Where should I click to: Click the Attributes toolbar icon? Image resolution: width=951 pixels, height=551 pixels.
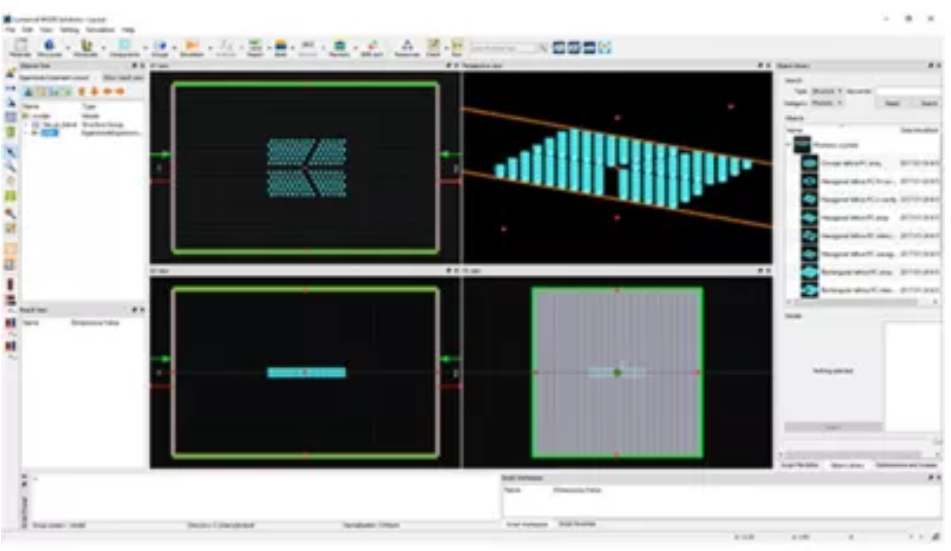point(86,47)
